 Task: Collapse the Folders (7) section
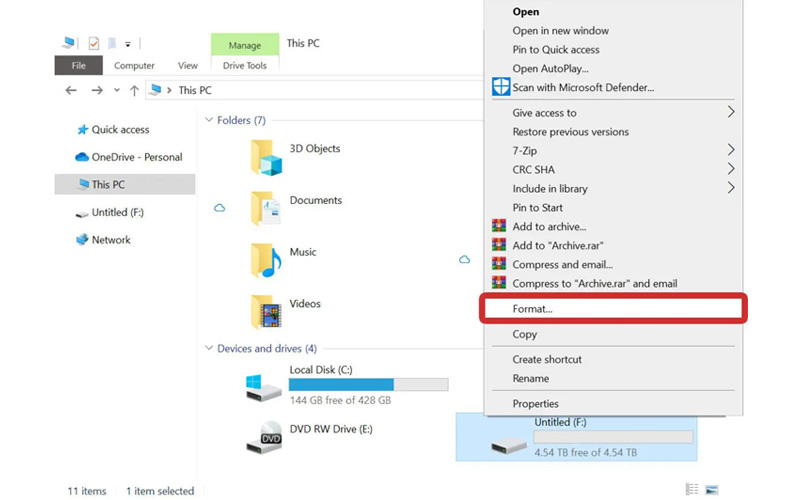pyautogui.click(x=209, y=120)
